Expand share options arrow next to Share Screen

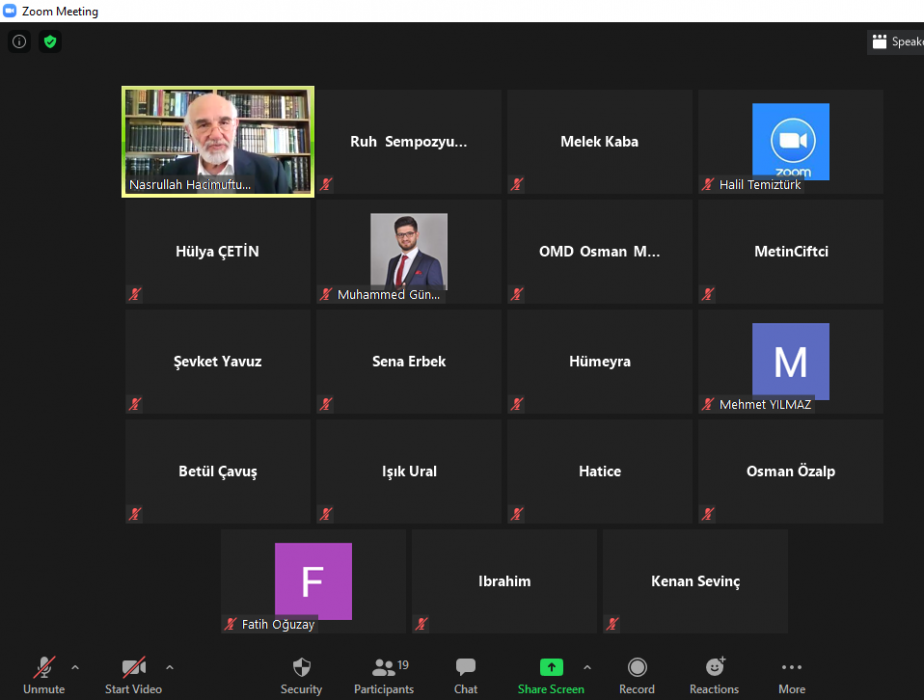[587, 668]
